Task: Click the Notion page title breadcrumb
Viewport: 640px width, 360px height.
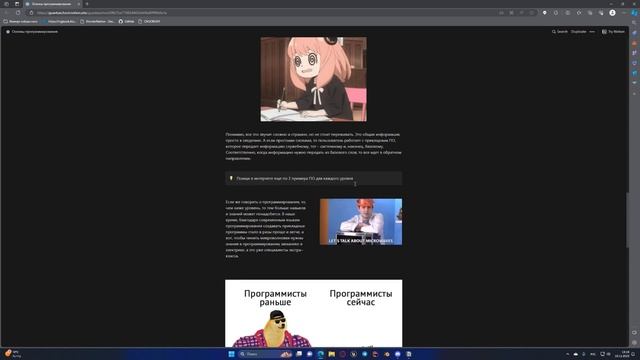Action: click(32, 31)
